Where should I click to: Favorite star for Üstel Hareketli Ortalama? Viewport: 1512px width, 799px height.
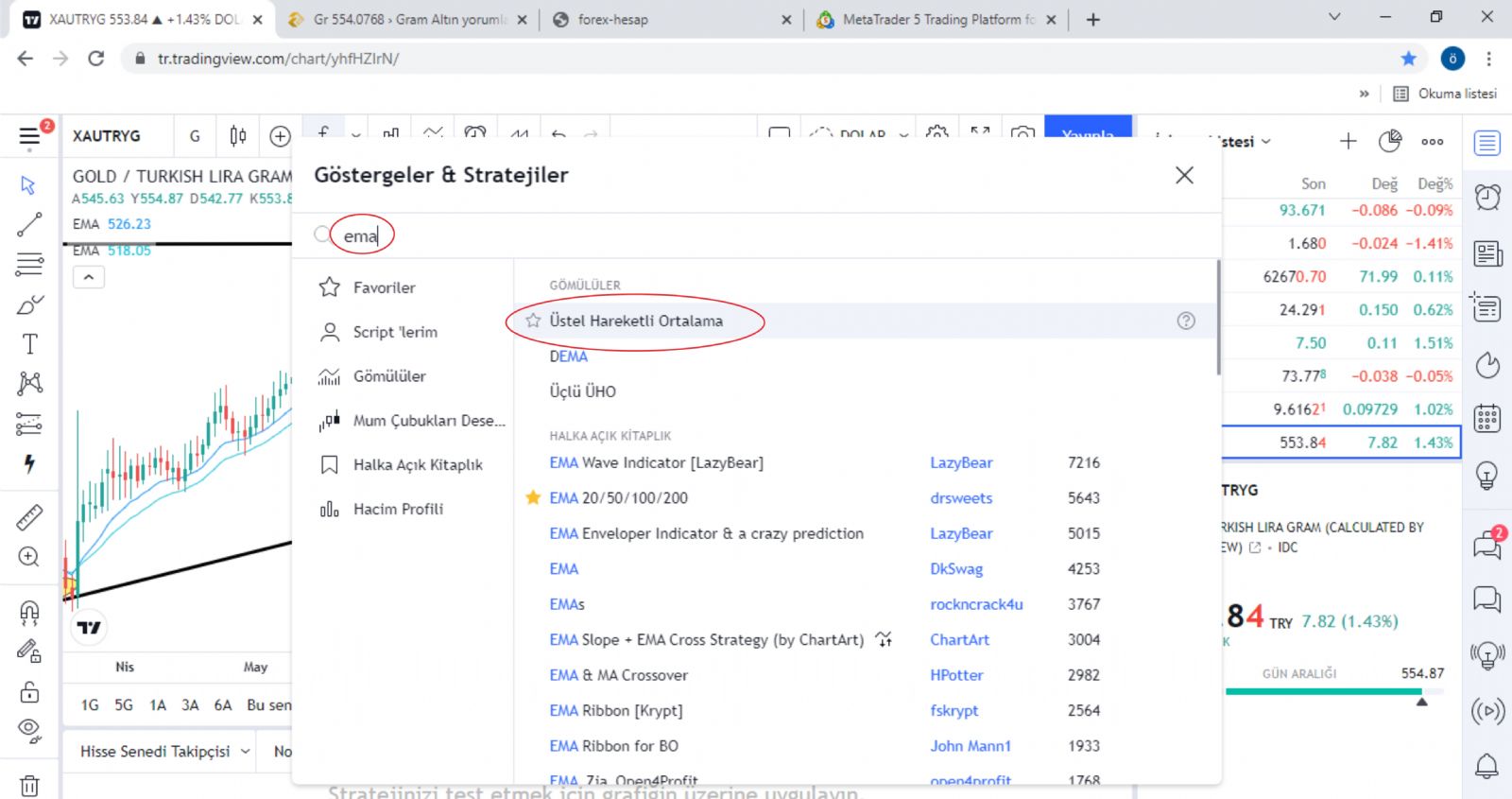533,321
